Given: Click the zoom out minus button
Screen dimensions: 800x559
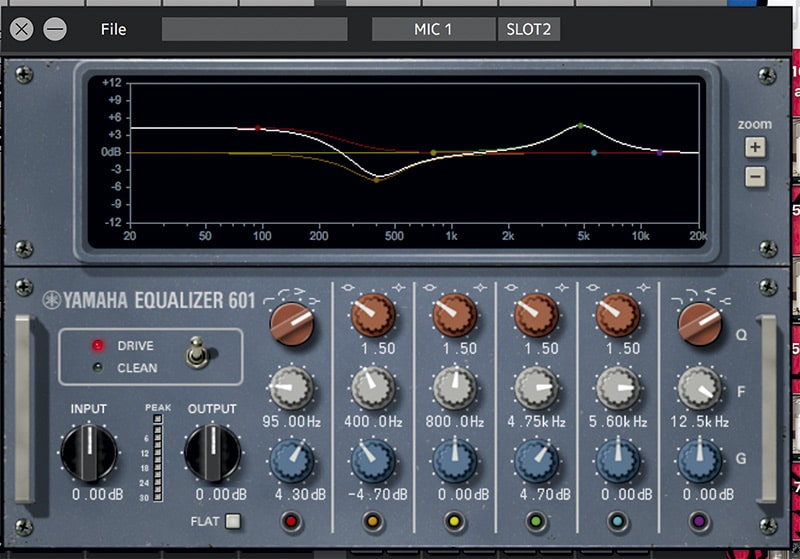Looking at the screenshot, I should [755, 177].
